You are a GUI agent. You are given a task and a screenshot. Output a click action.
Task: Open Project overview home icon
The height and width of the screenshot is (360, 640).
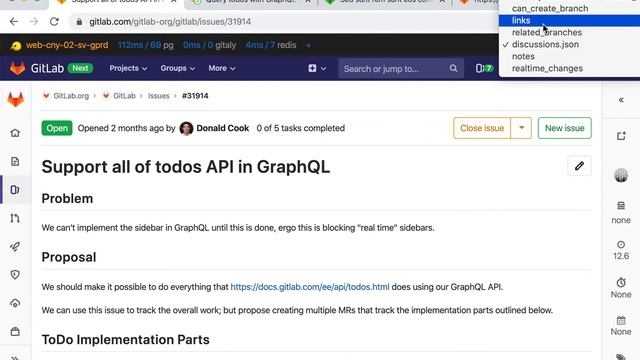tap(15, 133)
